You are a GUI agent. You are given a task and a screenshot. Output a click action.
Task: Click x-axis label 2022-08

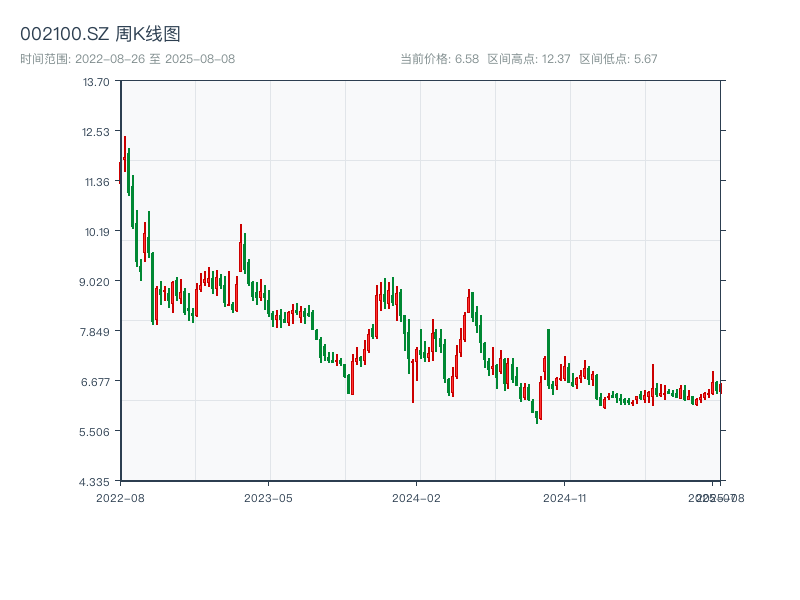(120, 498)
